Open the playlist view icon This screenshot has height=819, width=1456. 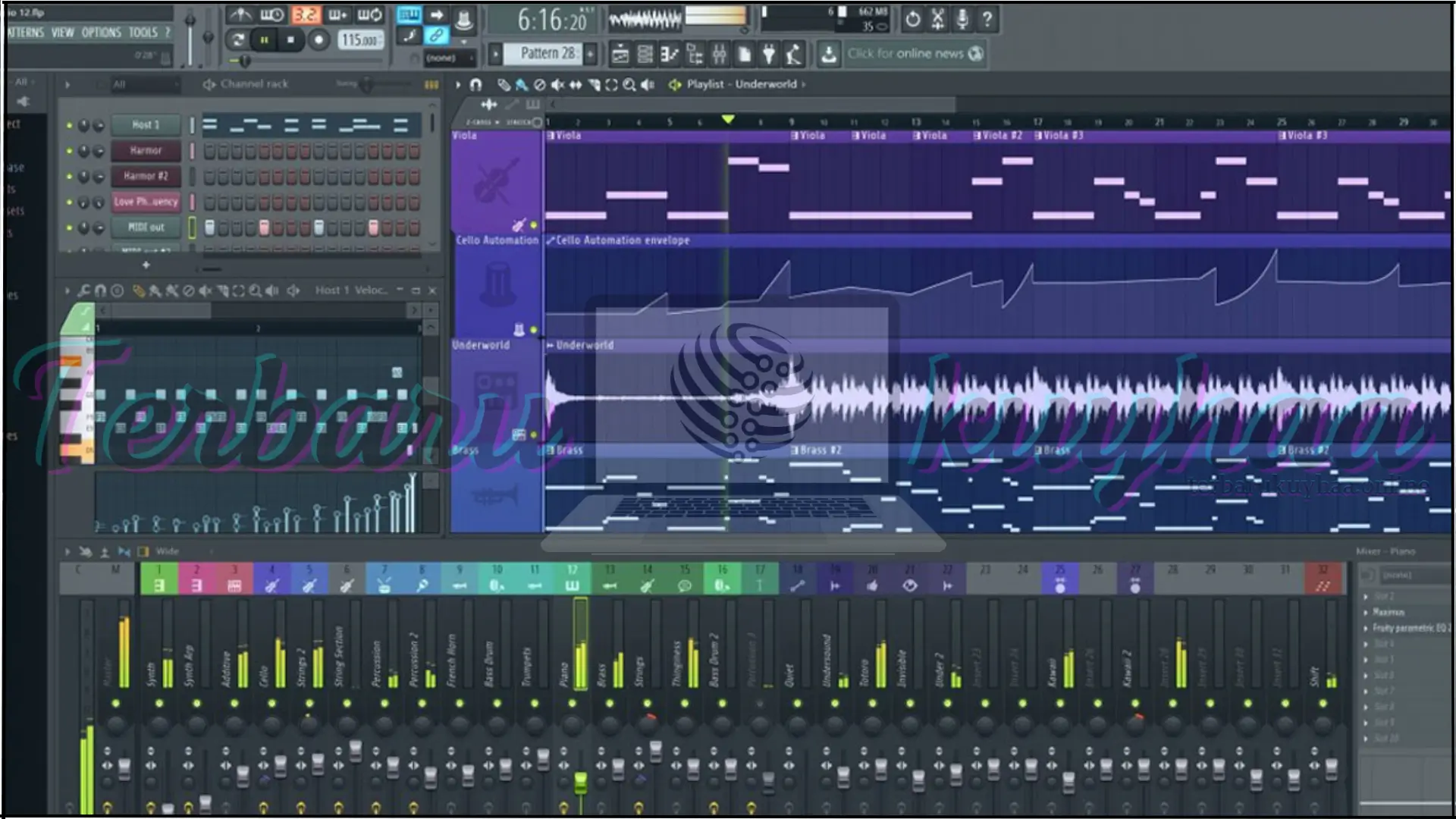point(620,54)
